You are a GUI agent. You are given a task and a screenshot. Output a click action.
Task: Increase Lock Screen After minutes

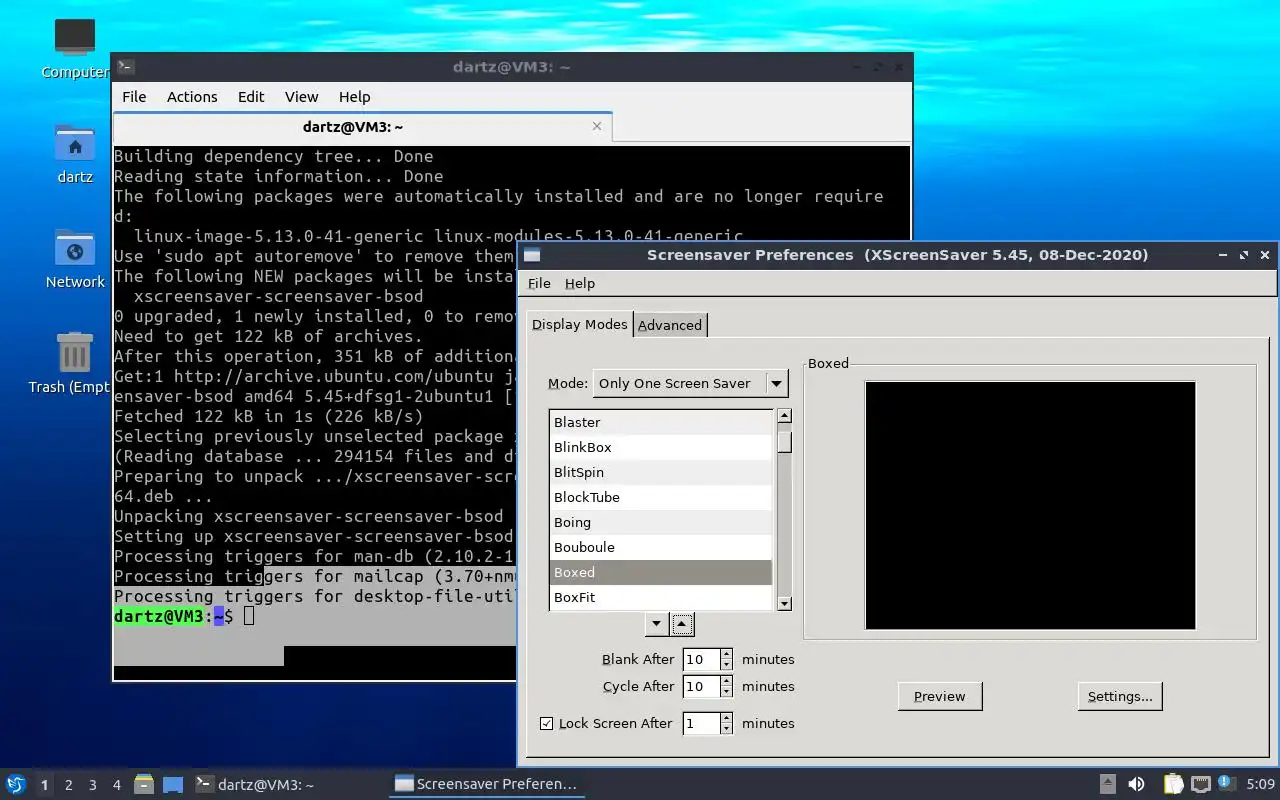click(726, 718)
